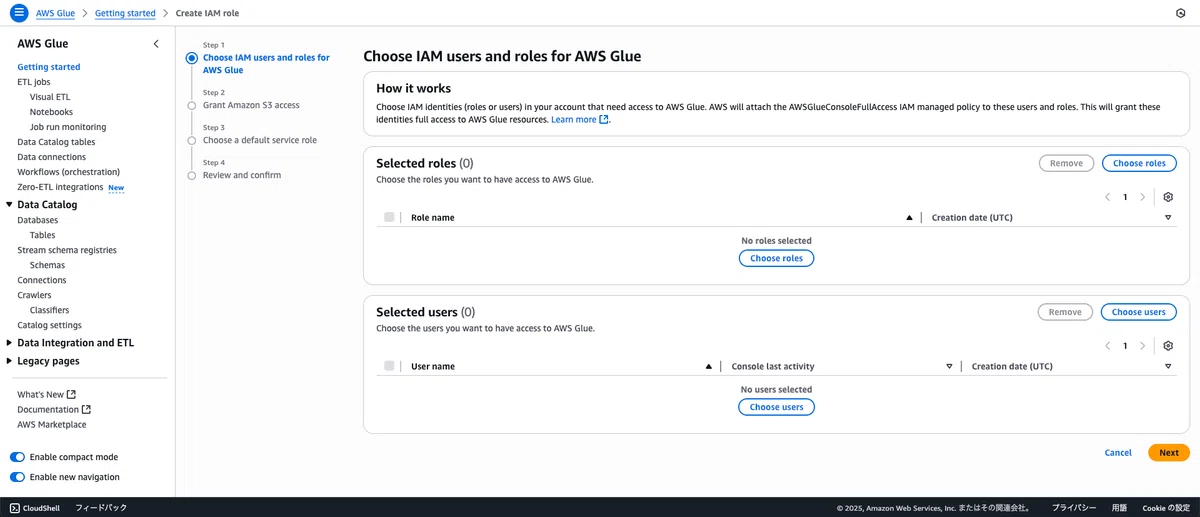Click Choose roles button in header
Image resolution: width=1200 pixels, height=517 pixels.
1139,163
